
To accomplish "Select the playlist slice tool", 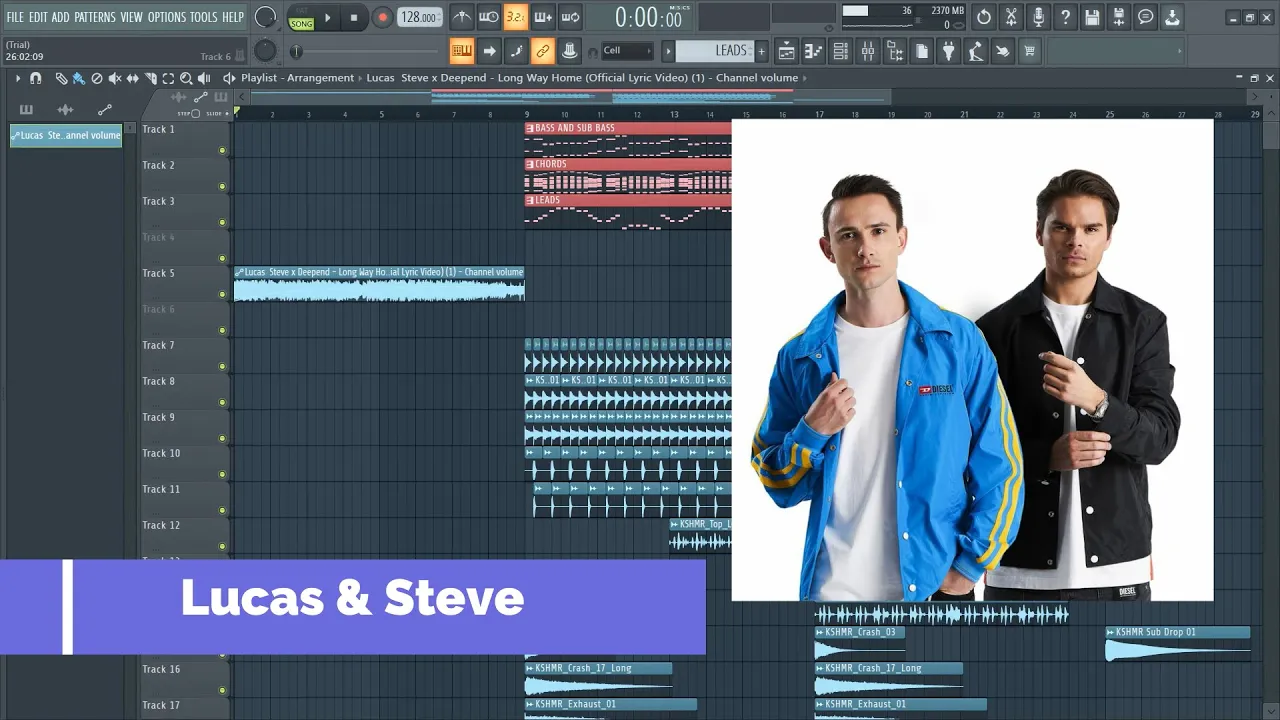I will 151,78.
